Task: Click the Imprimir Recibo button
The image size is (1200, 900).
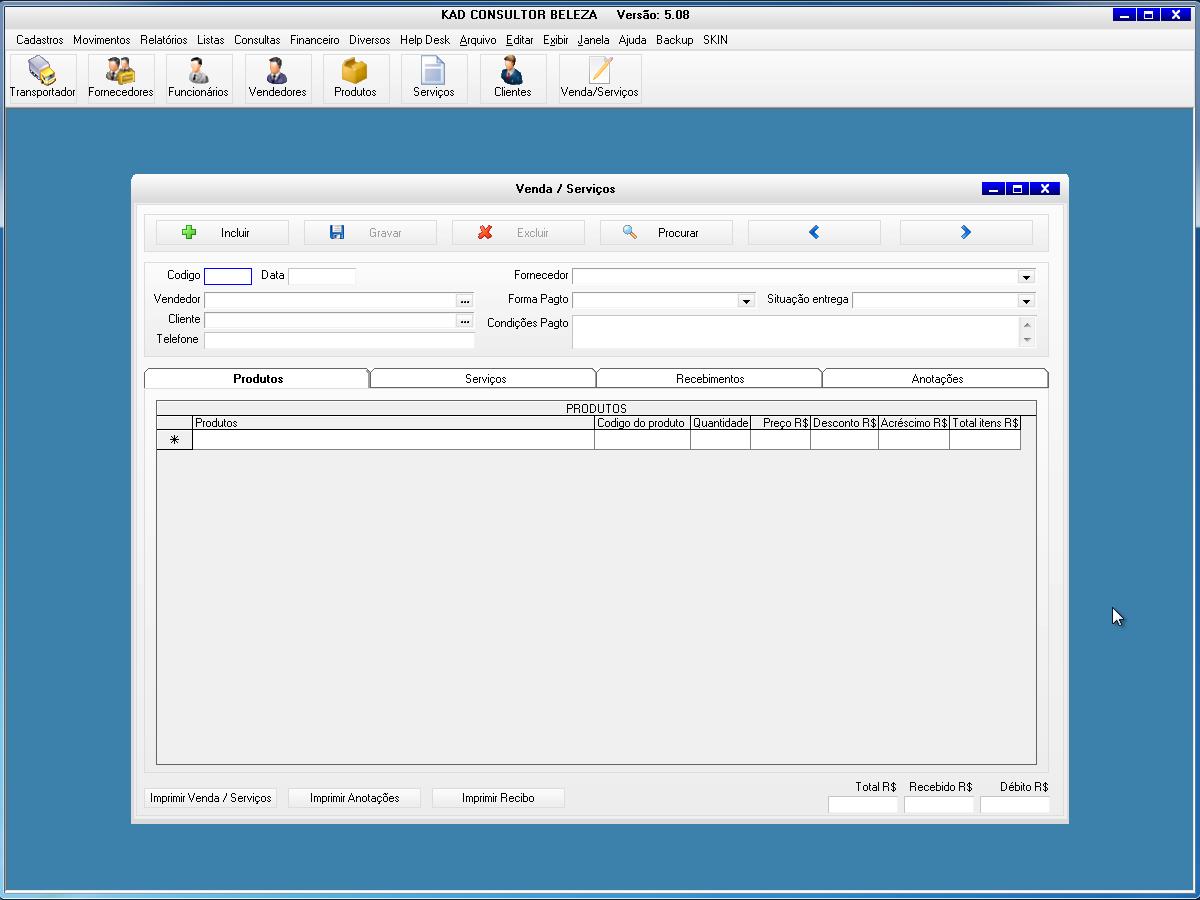Action: coord(498,798)
